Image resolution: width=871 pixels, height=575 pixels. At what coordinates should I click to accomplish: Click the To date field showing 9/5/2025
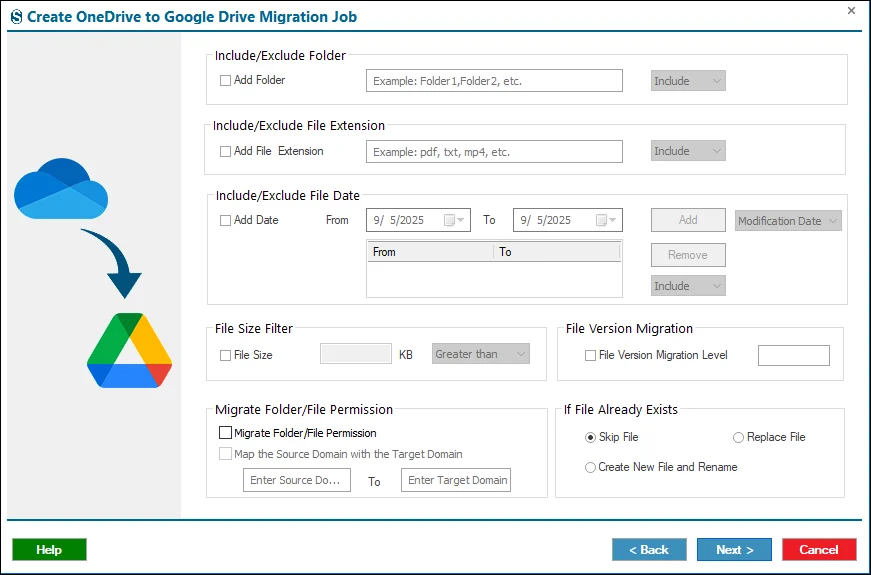click(568, 220)
